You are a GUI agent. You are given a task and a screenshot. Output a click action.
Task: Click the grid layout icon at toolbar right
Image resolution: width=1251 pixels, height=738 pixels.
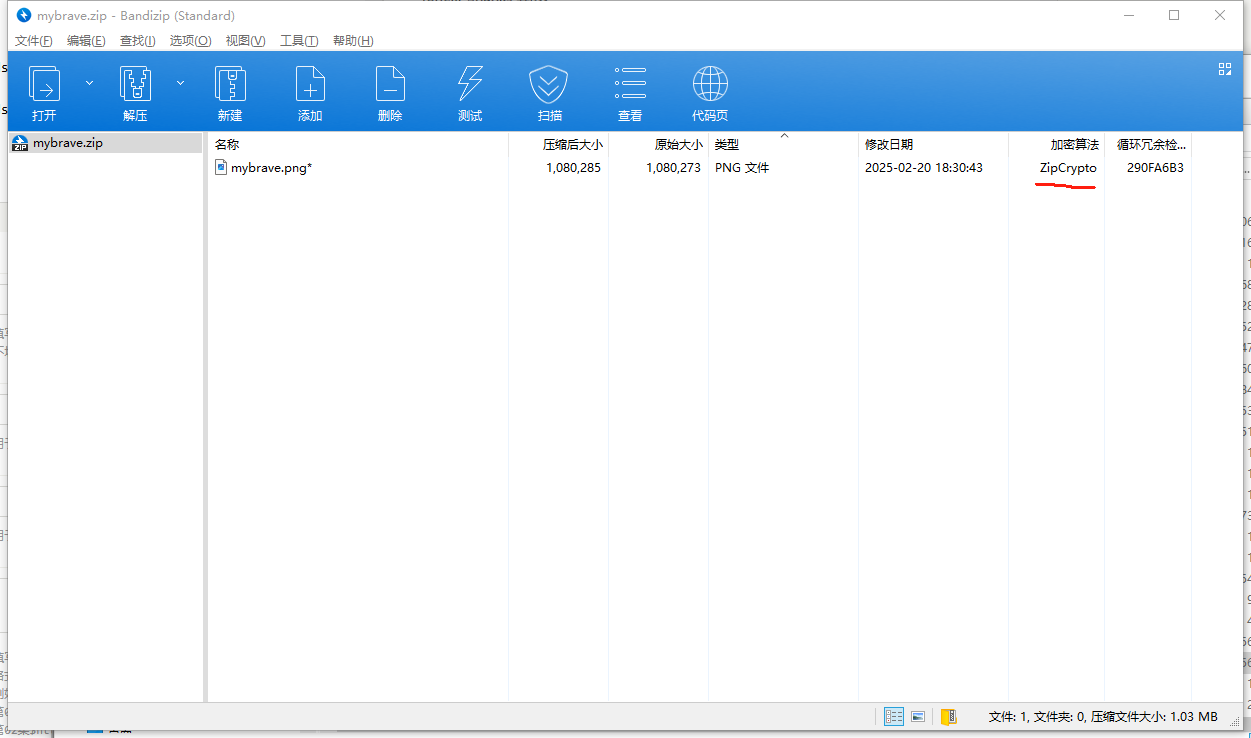(x=1225, y=69)
